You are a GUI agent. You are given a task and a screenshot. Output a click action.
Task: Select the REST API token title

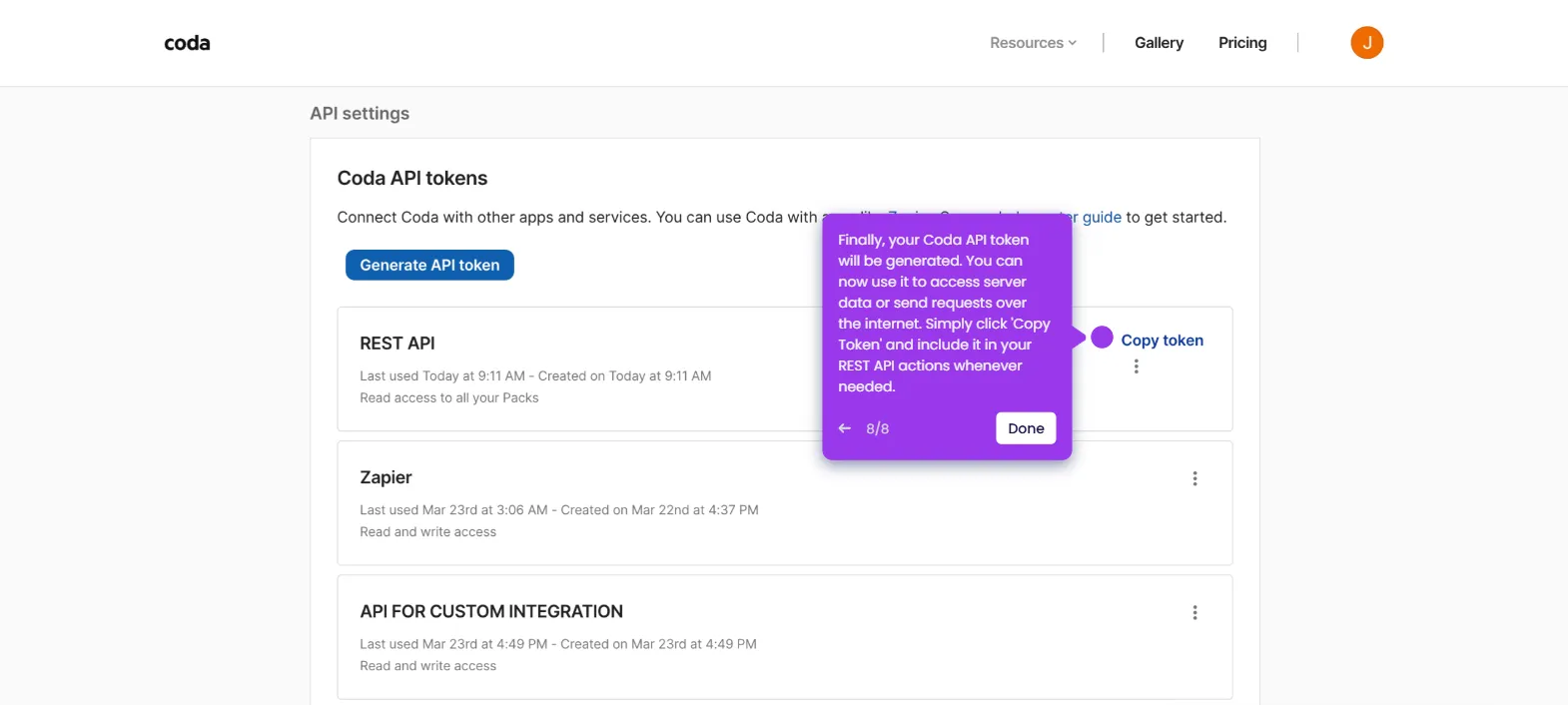(x=397, y=344)
